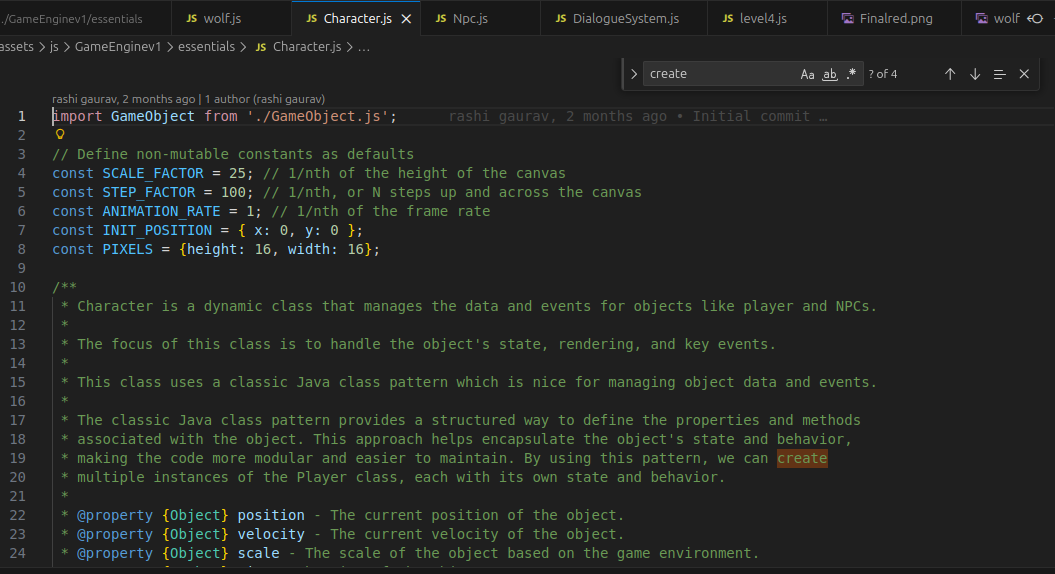
Task: Click INIT_POSITION constant name
Action: coord(157,230)
